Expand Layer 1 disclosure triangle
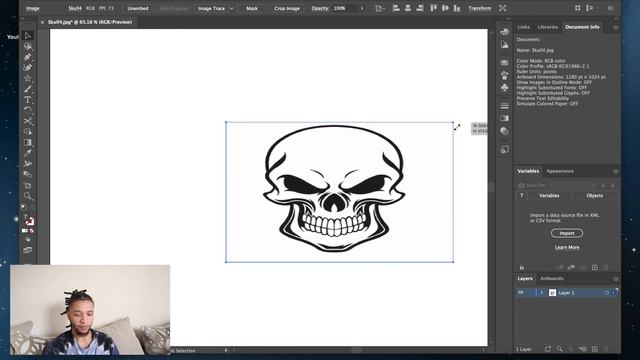Screen dimensions: 640x360 click(x=542, y=293)
